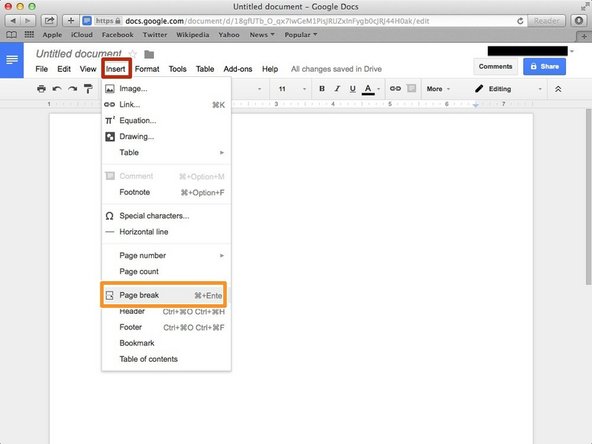Image resolution: width=592 pixels, height=444 pixels.
Task: Open the font family dropdown arrow
Action: [x=259, y=89]
